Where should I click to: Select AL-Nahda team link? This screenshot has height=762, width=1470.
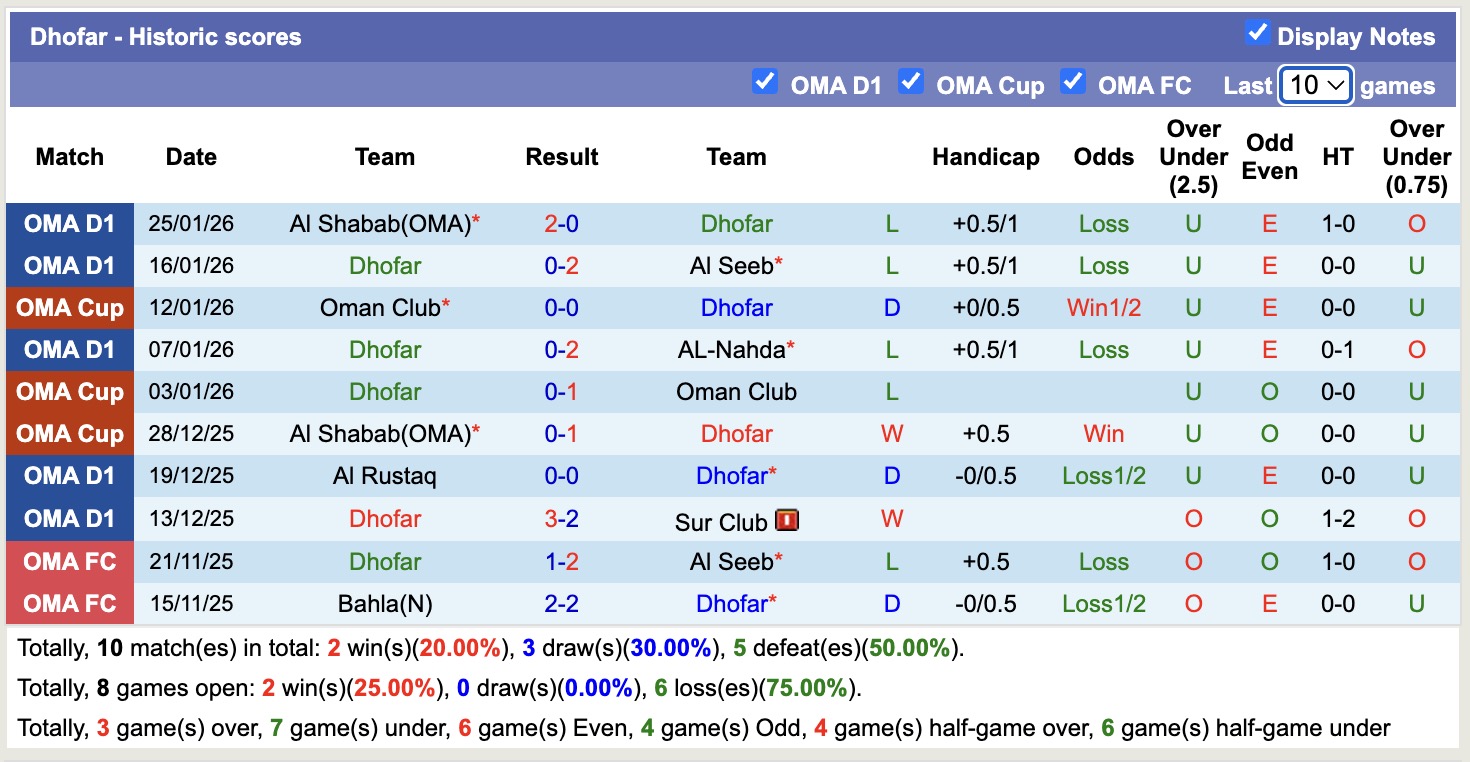coord(732,350)
